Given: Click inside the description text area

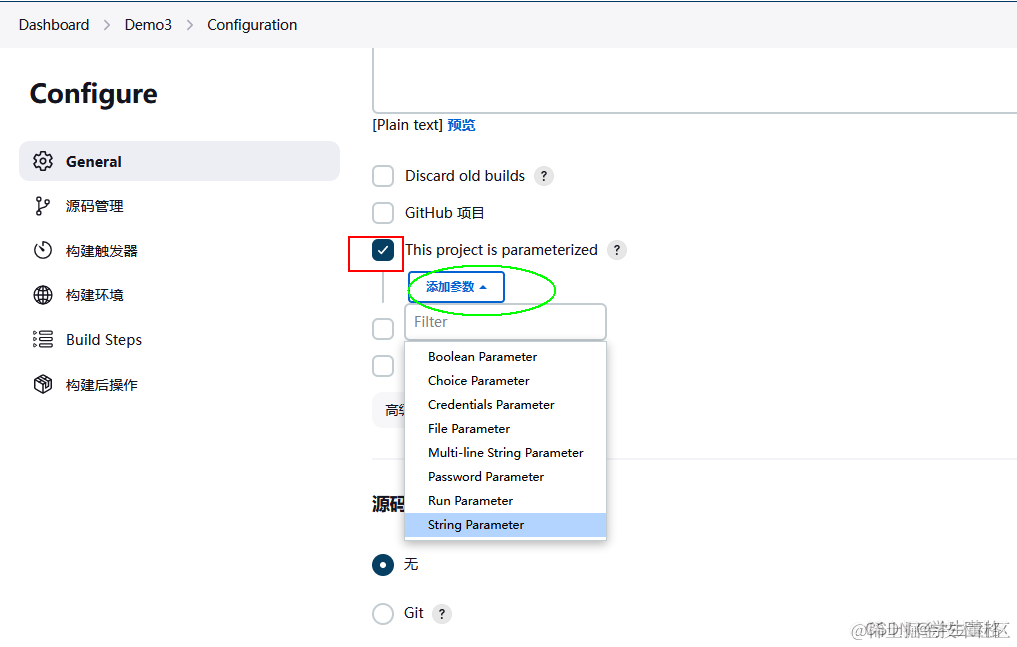Looking at the screenshot, I should (694, 80).
